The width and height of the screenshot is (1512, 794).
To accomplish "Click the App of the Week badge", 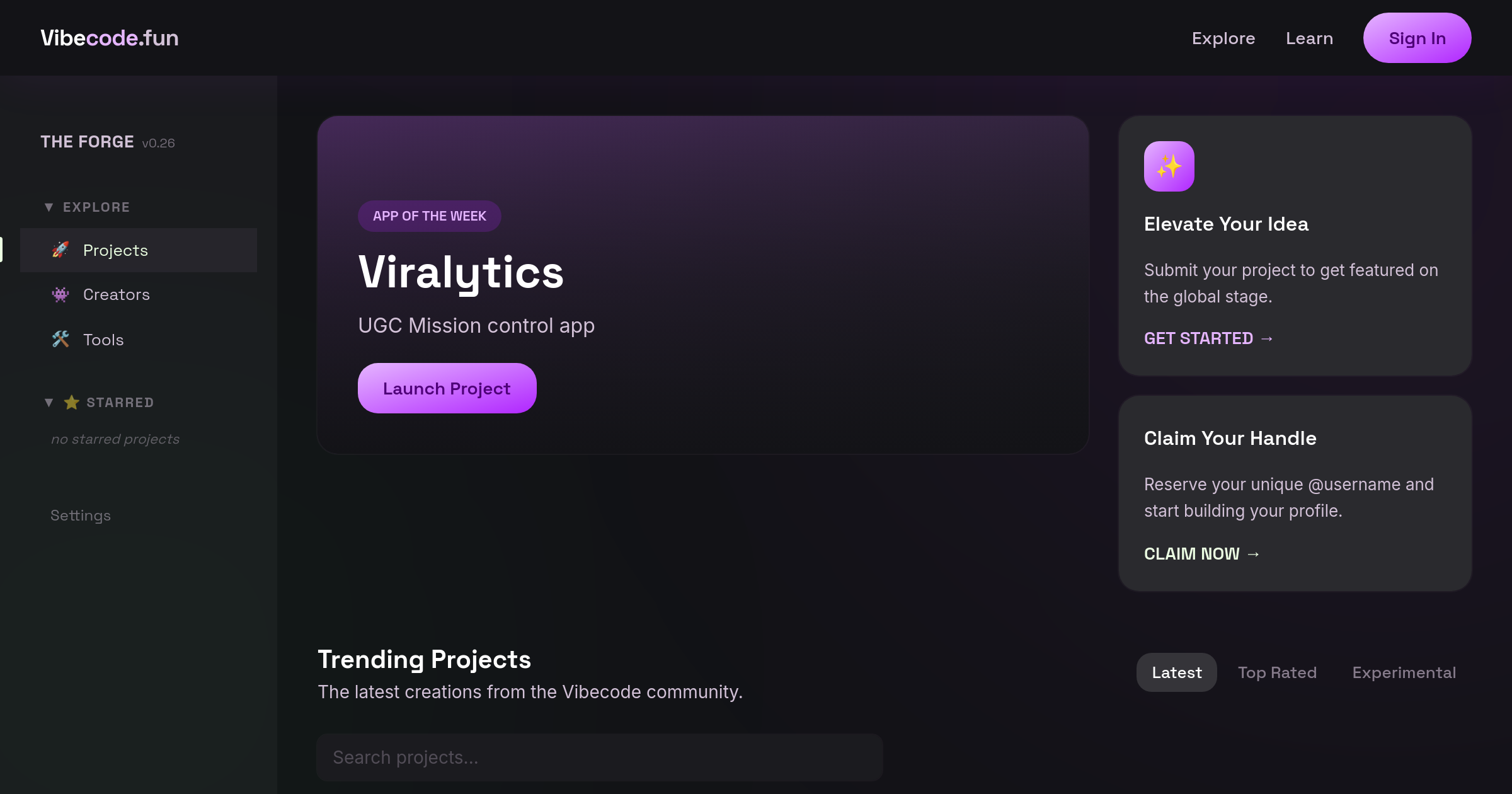I will click(429, 216).
